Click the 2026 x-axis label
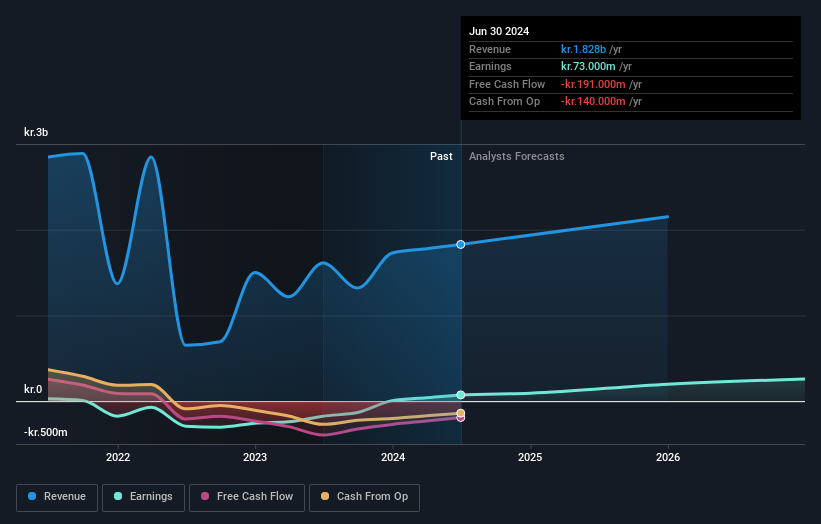This screenshot has height=524, width=821. [668, 458]
